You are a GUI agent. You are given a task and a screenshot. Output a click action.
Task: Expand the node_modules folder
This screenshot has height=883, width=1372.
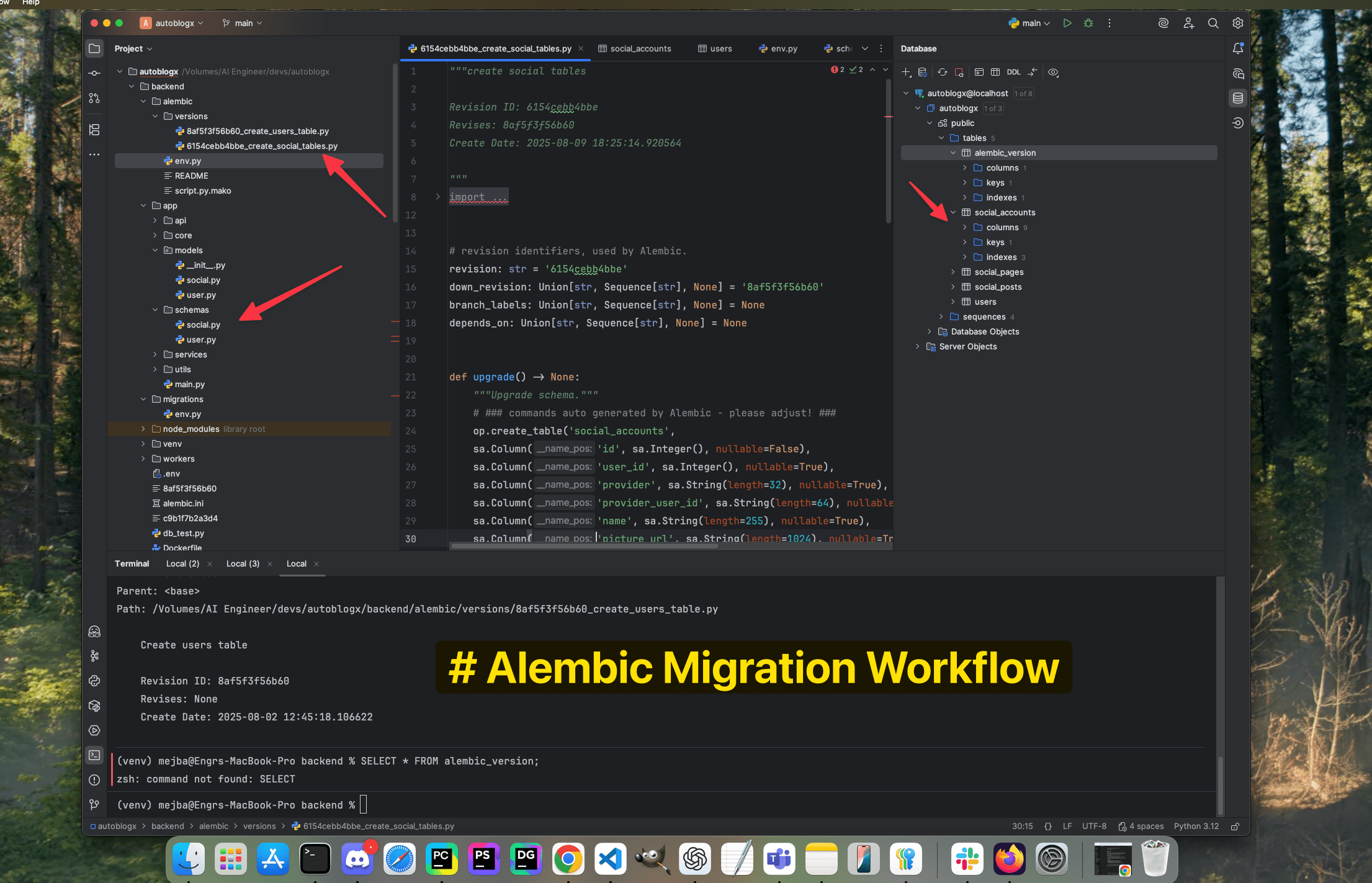[143, 429]
